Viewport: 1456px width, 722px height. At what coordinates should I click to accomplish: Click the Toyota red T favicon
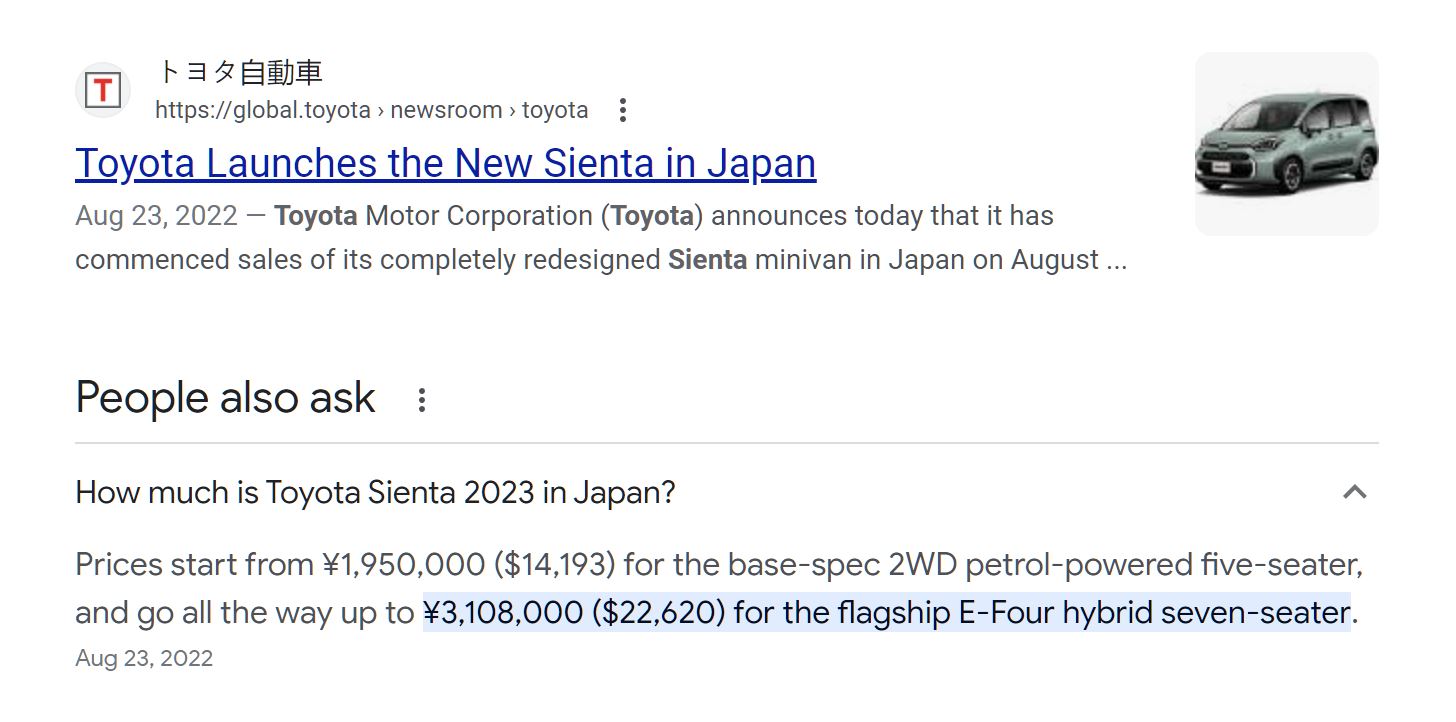click(103, 90)
